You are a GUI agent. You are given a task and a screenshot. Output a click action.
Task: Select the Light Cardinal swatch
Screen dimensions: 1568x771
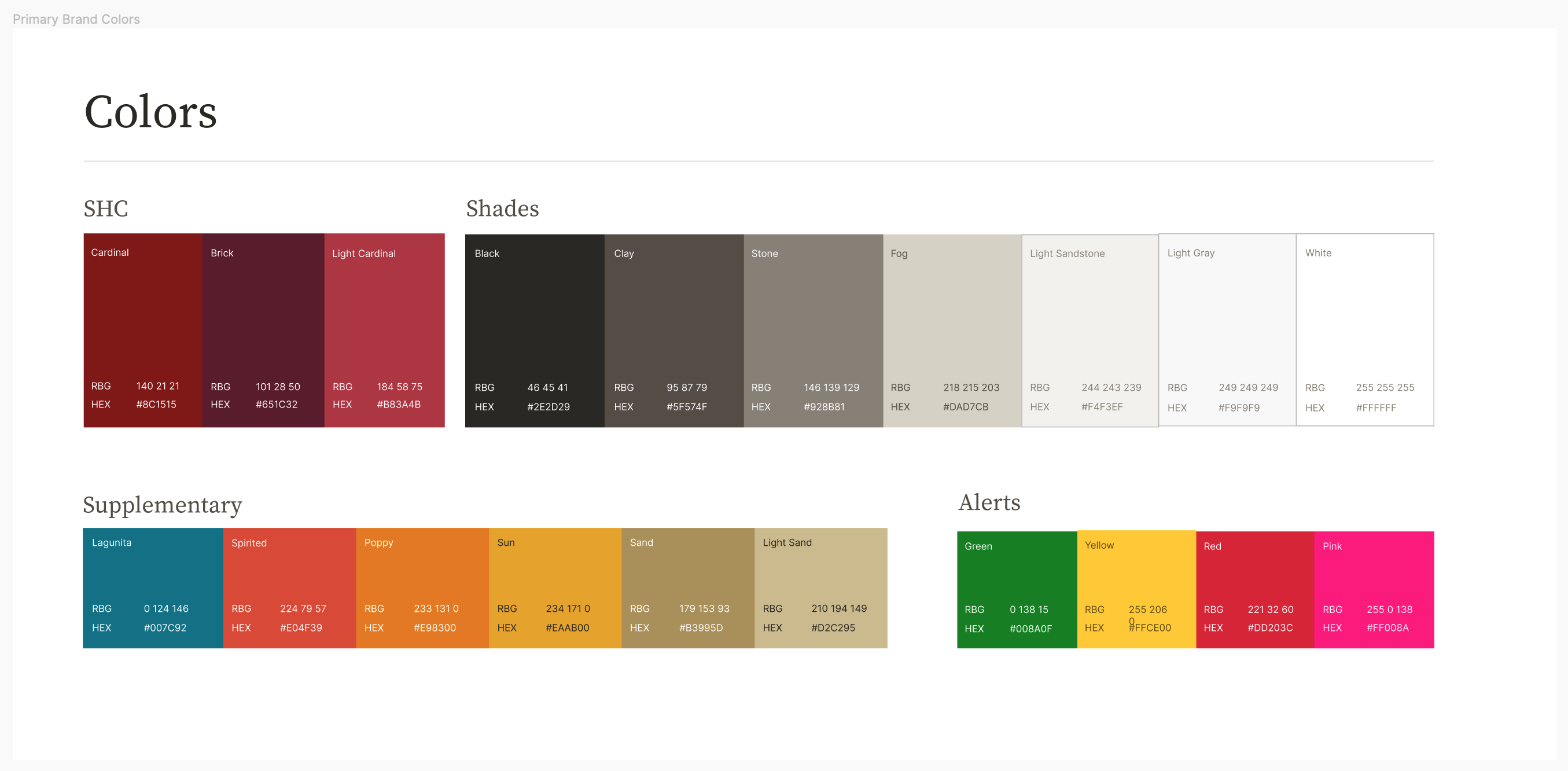385,330
